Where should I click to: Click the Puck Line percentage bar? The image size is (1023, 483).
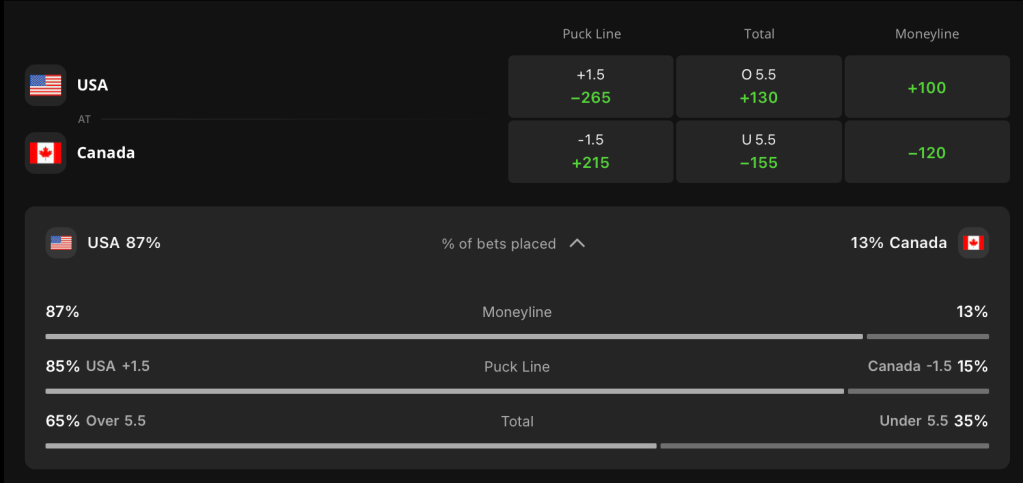[x=517, y=391]
